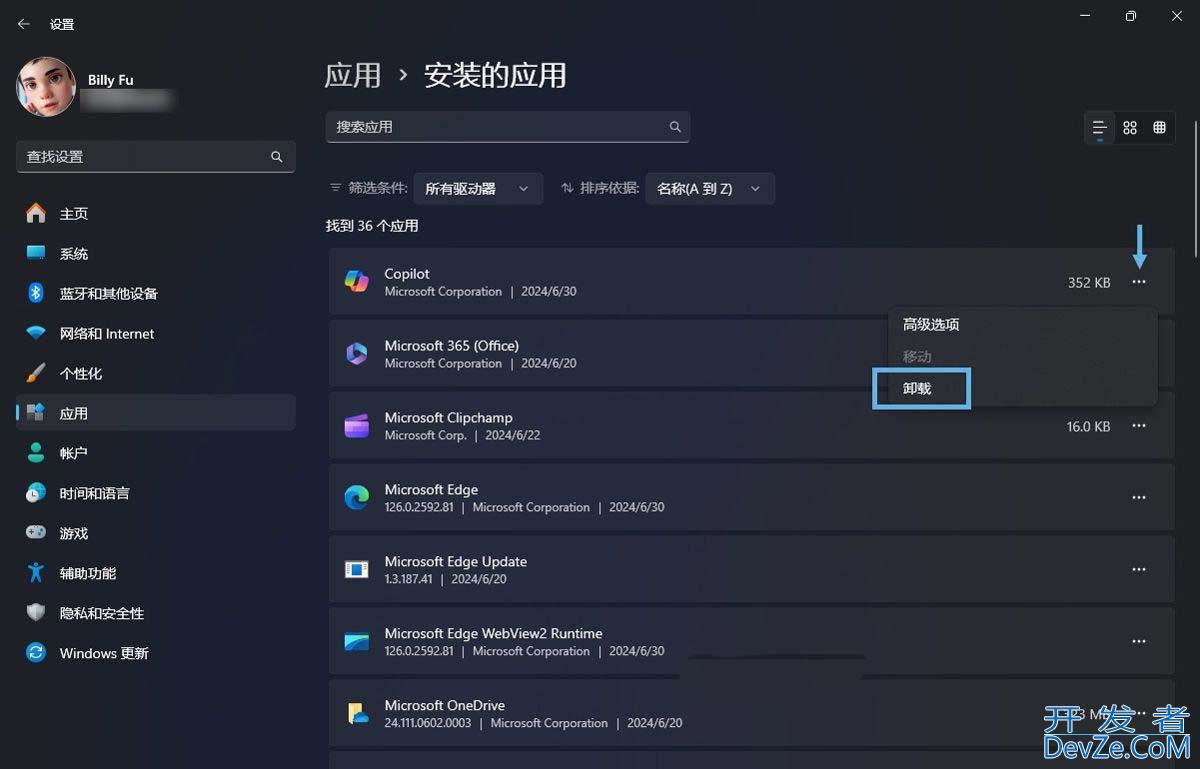
Task: Open 主页 in the sidebar
Action: point(156,214)
